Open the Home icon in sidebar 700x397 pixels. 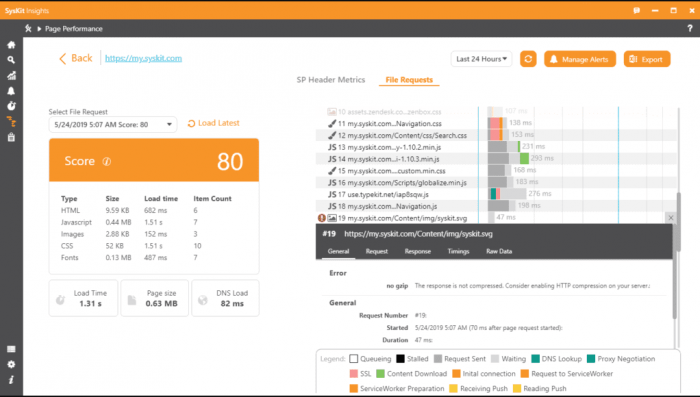(11, 45)
